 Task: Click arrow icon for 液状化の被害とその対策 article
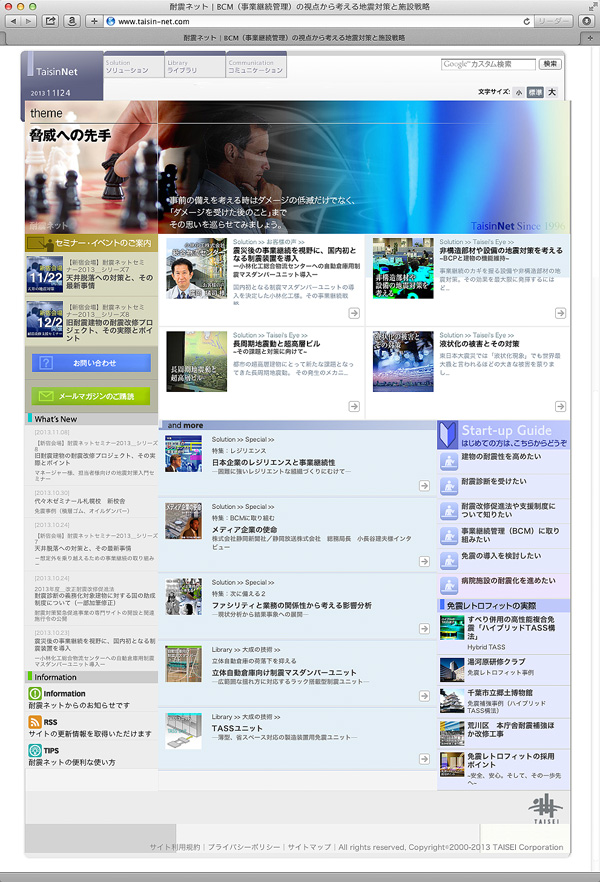tap(560, 406)
